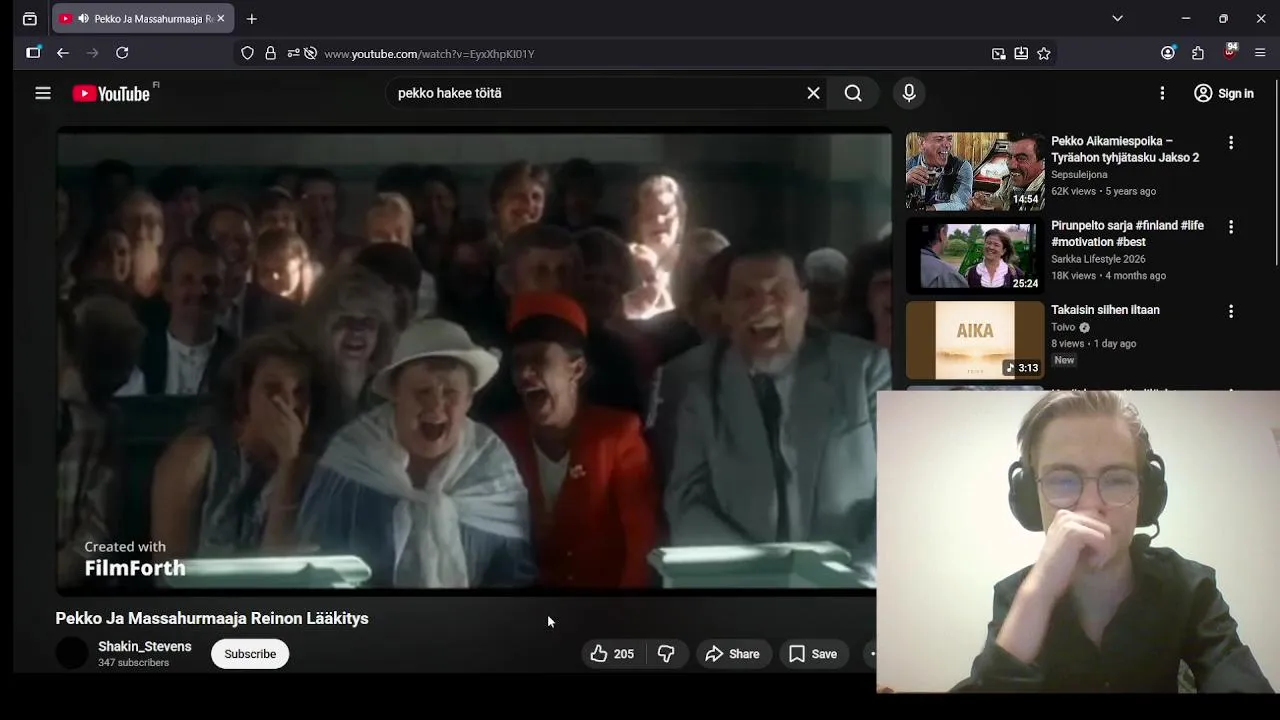Bookmark this page with the star
Image resolution: width=1280 pixels, height=720 pixels.
[x=1044, y=54]
